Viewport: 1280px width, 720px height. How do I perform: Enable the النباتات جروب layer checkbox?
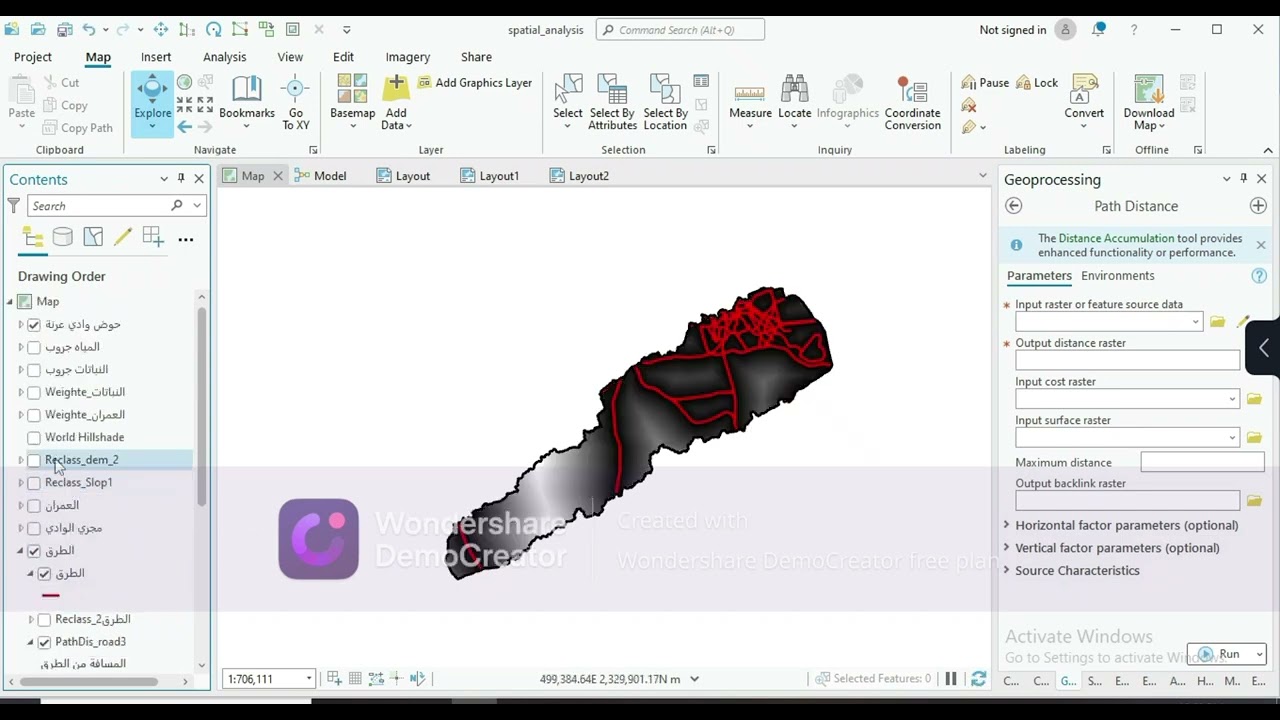tap(34, 370)
